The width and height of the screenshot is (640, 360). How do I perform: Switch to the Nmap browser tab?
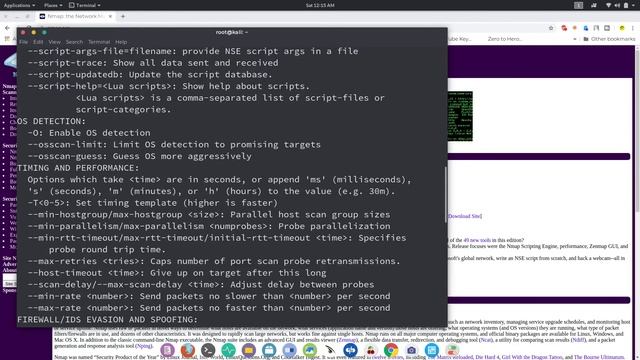pos(76,16)
